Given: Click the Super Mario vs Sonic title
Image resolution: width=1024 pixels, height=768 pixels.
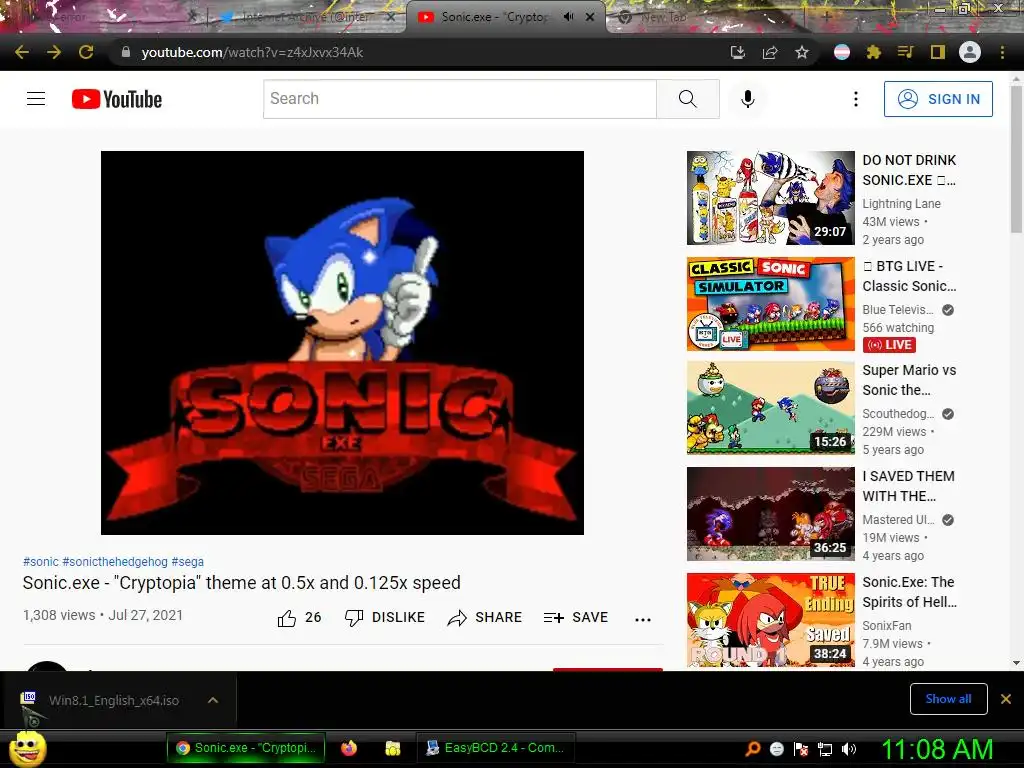Looking at the screenshot, I should (x=909, y=380).
